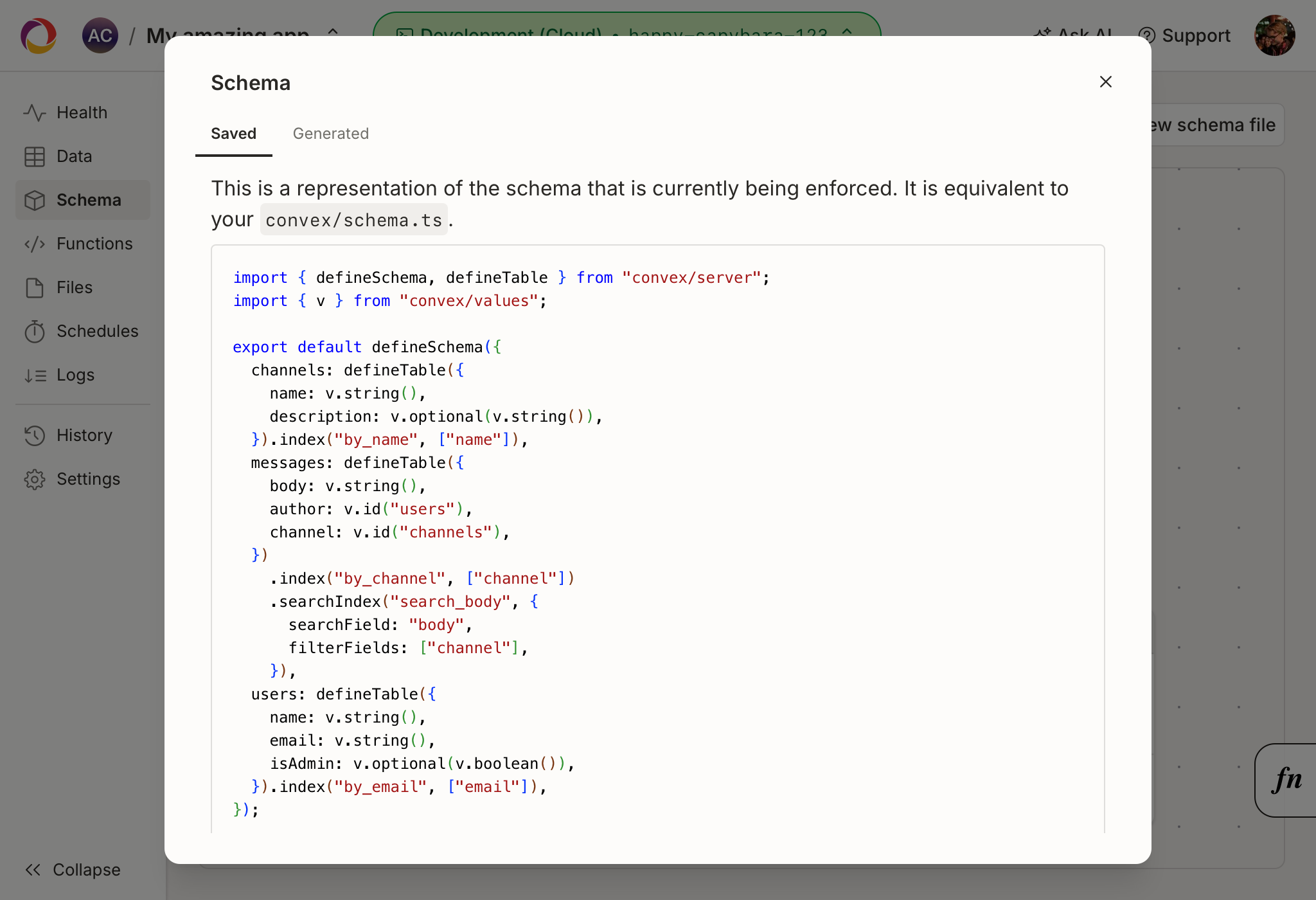
Task: Collapse the sidebar via Collapse label
Action: (x=87, y=870)
